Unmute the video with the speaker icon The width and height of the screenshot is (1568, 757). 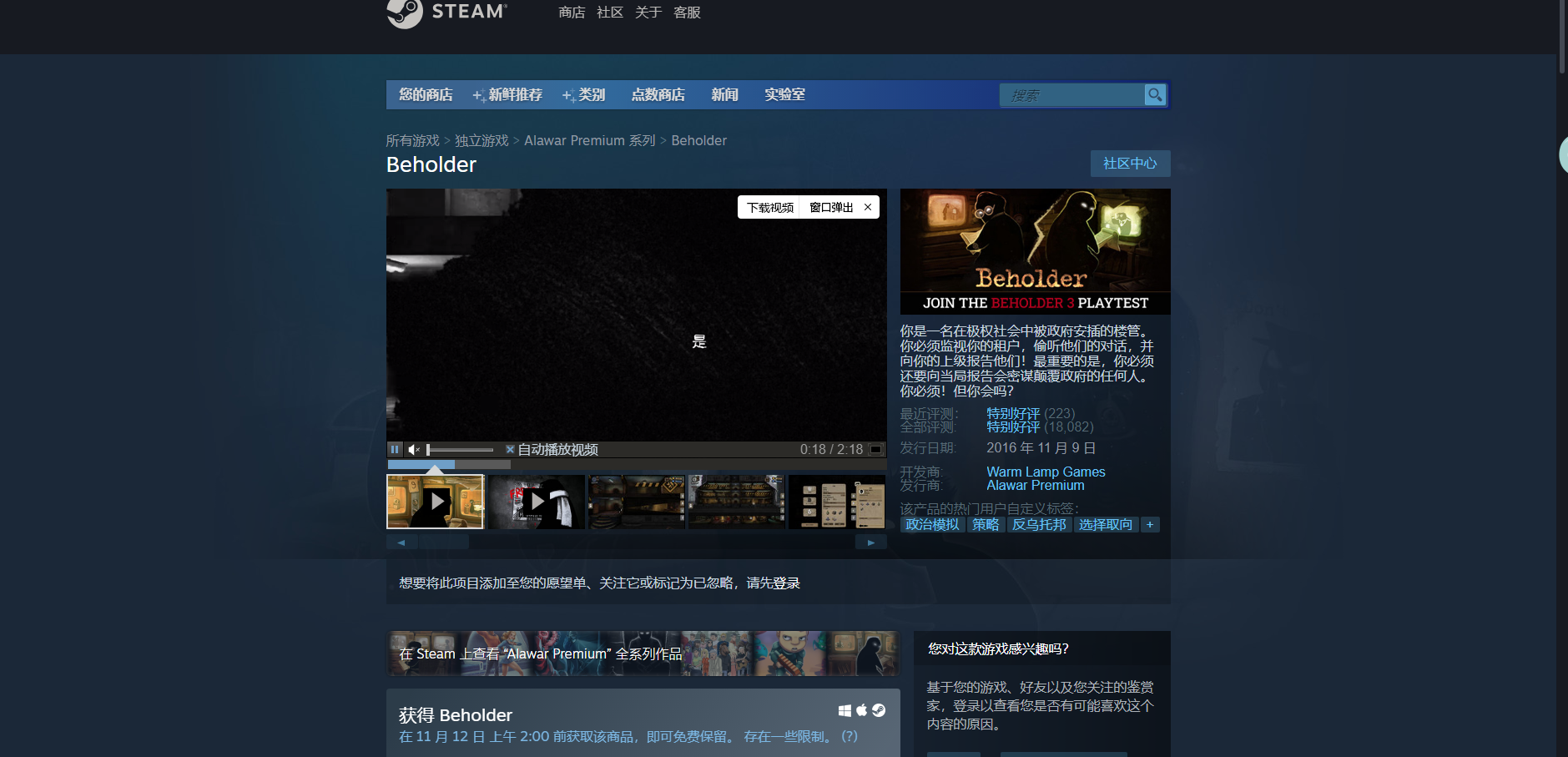pos(414,450)
